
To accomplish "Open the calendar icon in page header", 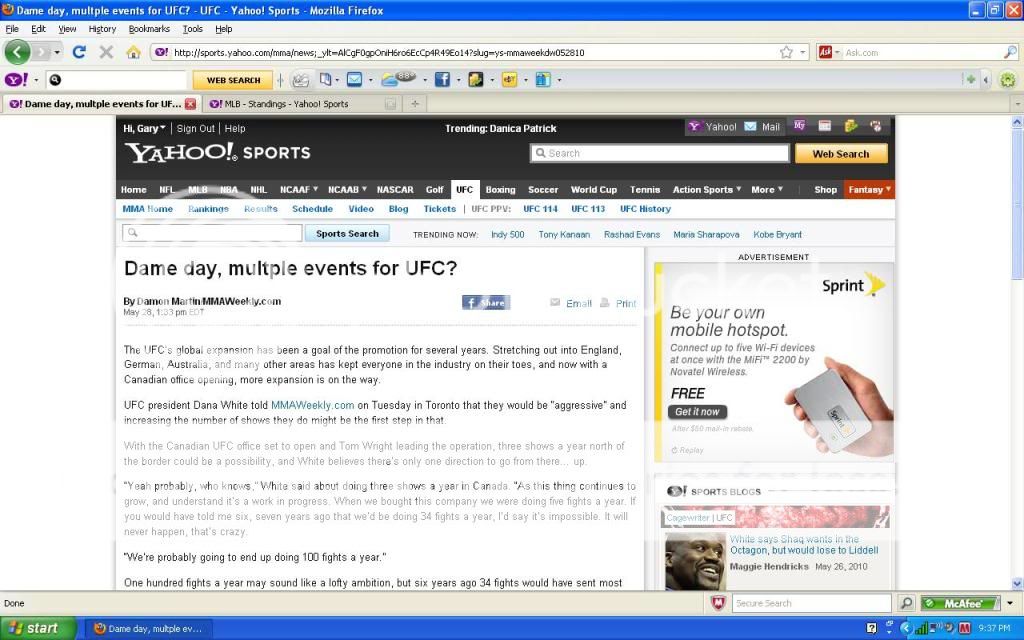I will pos(825,126).
